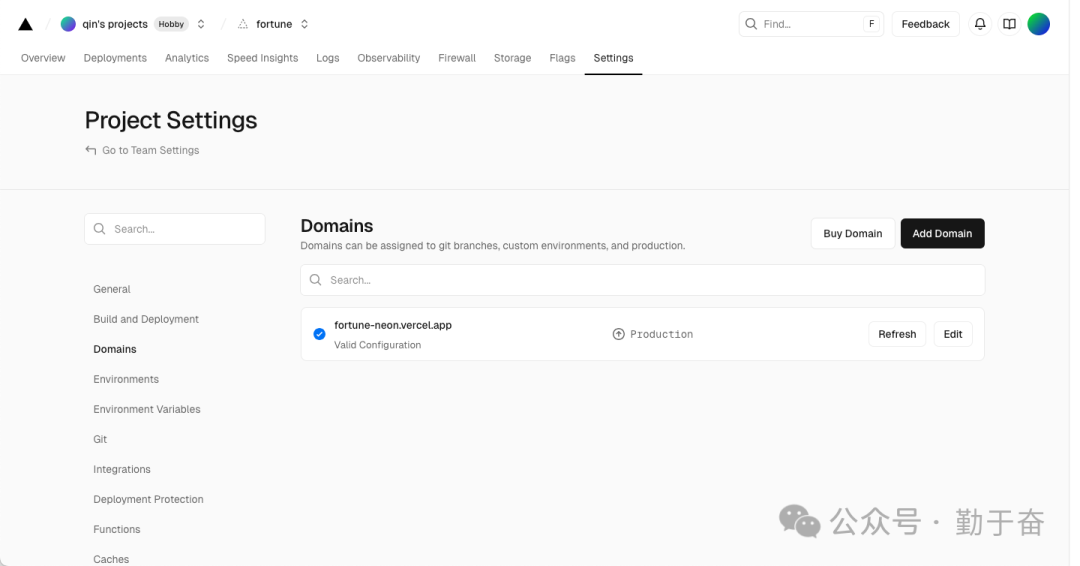Screen dimensions: 1080x566
Task: Click the fortune project icon
Action: click(242, 24)
